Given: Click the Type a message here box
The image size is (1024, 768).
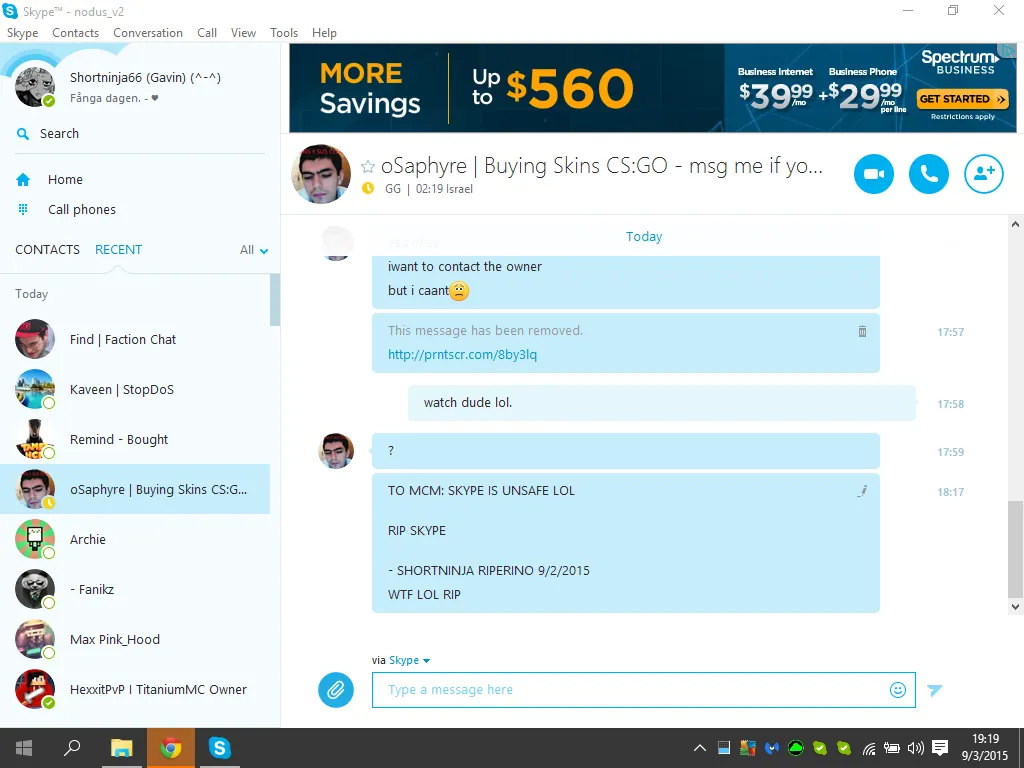Looking at the screenshot, I should (643, 690).
